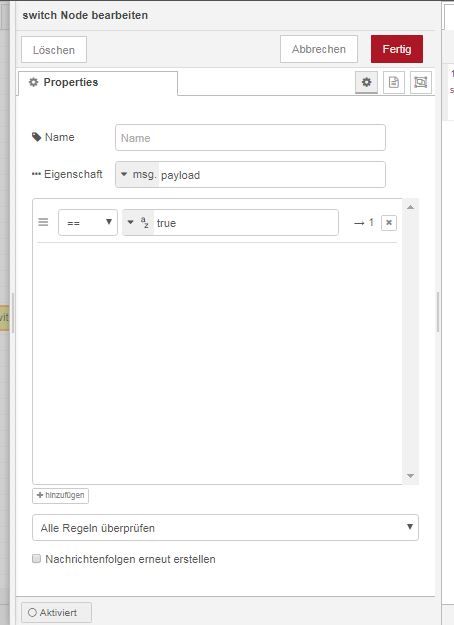Open node properties gear icon
Screen dimensions: 454x625
tap(366, 83)
